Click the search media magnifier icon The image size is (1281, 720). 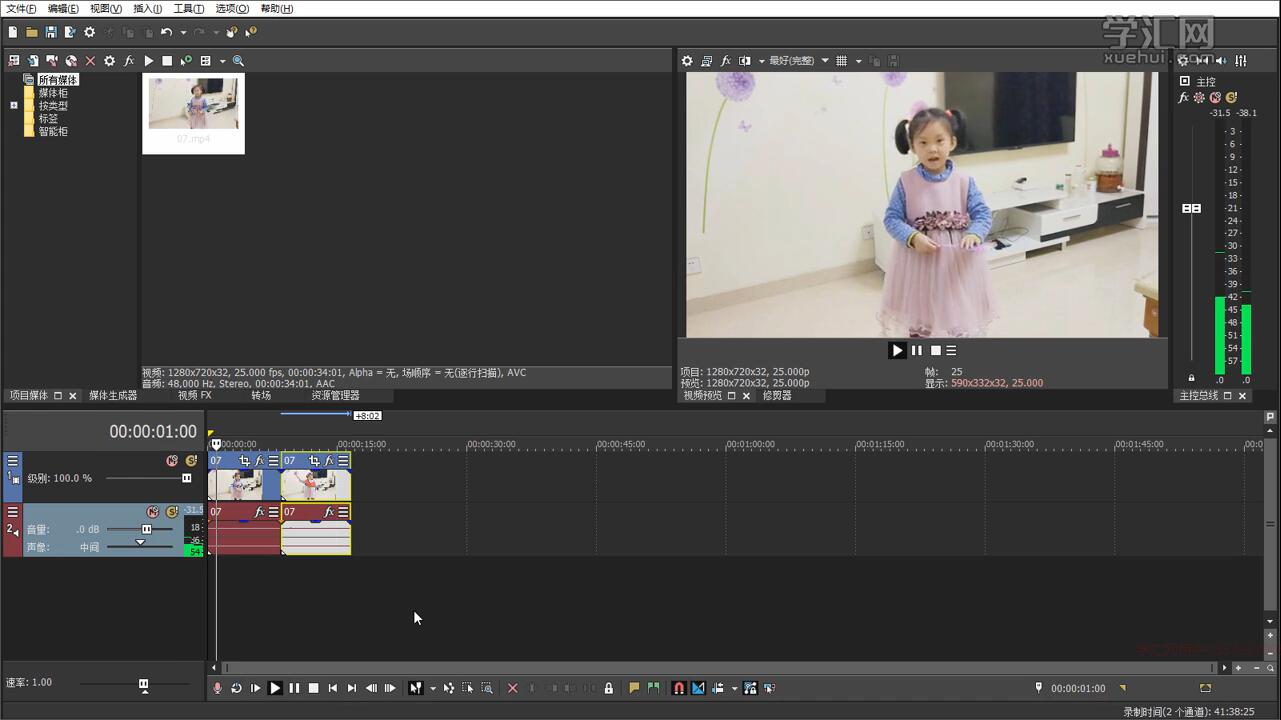[238, 61]
